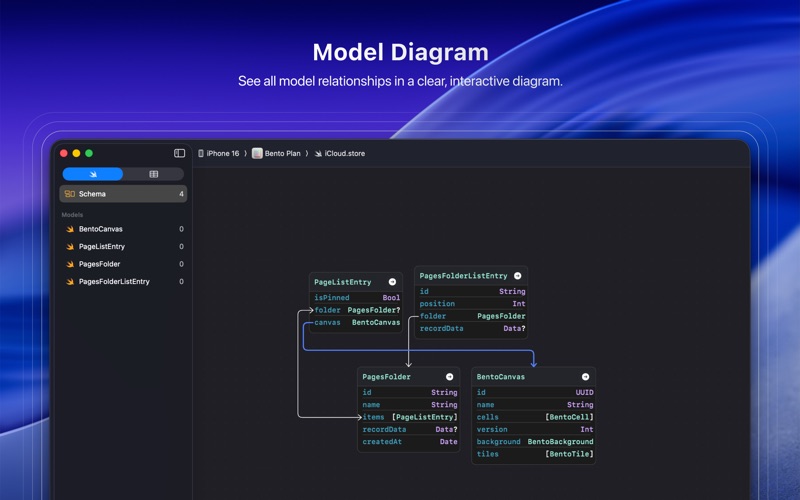Image resolution: width=800 pixels, height=500 pixels.
Task: Click the background BentoBackground property
Action: coord(534,442)
